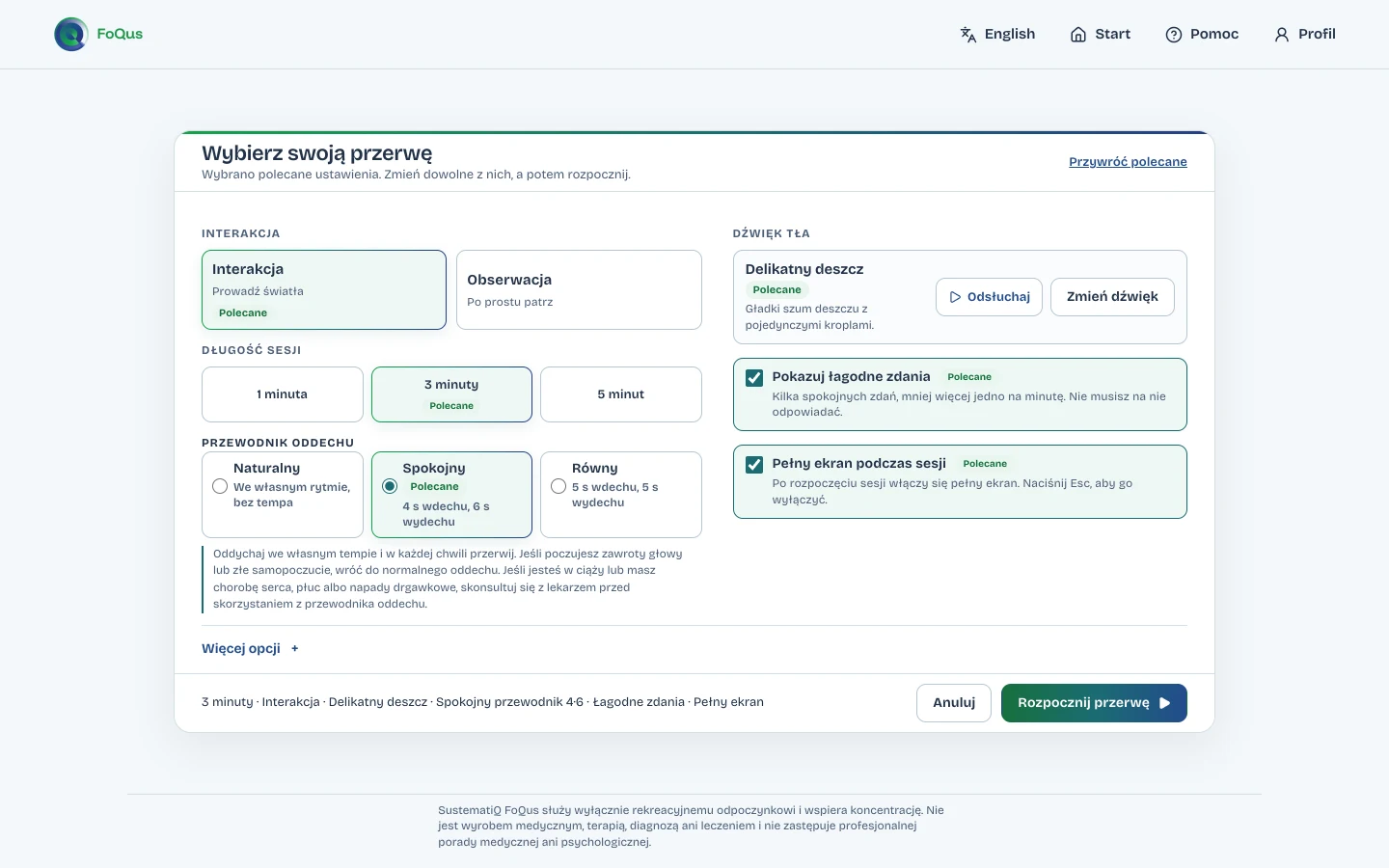Set session length to 3 minuty

(x=451, y=394)
